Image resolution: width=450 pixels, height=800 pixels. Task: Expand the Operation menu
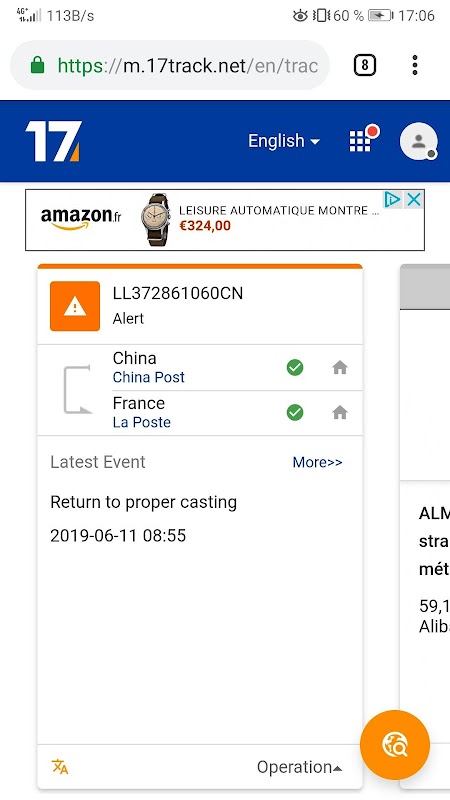[x=299, y=767]
